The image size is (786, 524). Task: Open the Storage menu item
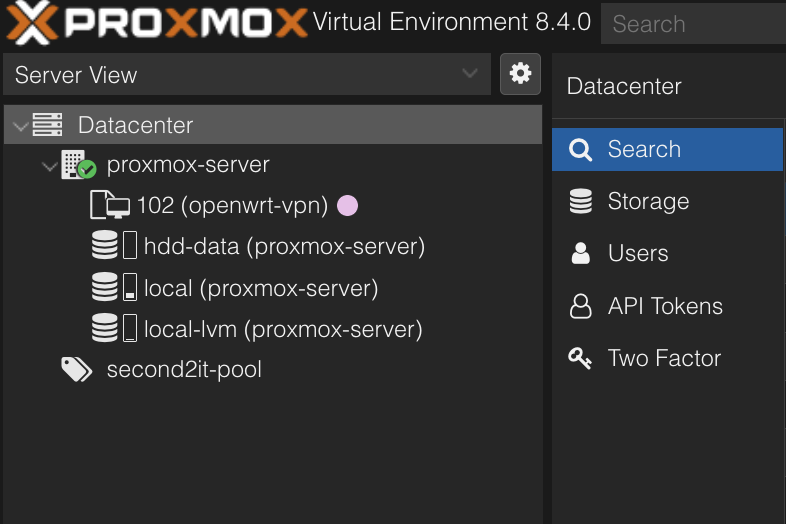pyautogui.click(x=648, y=202)
